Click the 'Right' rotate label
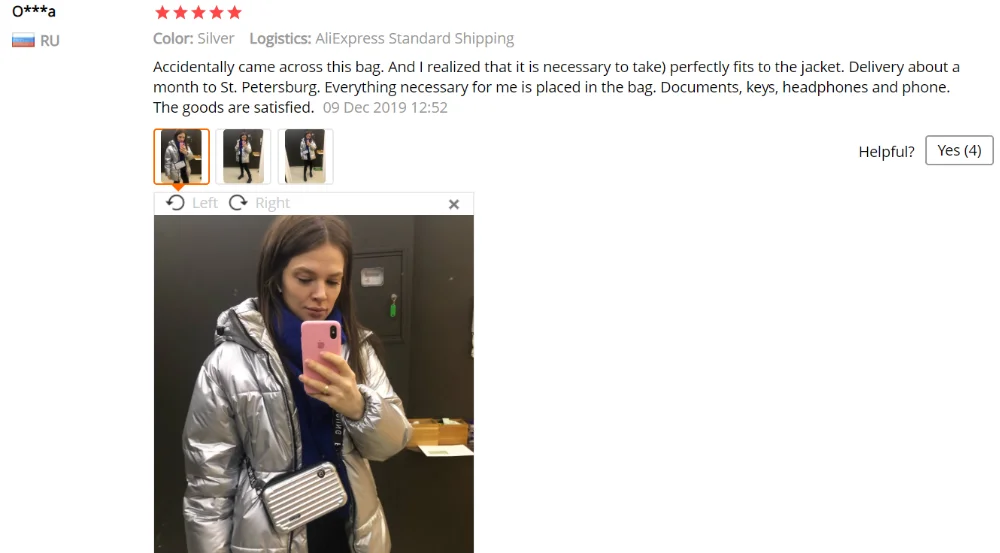 (272, 203)
